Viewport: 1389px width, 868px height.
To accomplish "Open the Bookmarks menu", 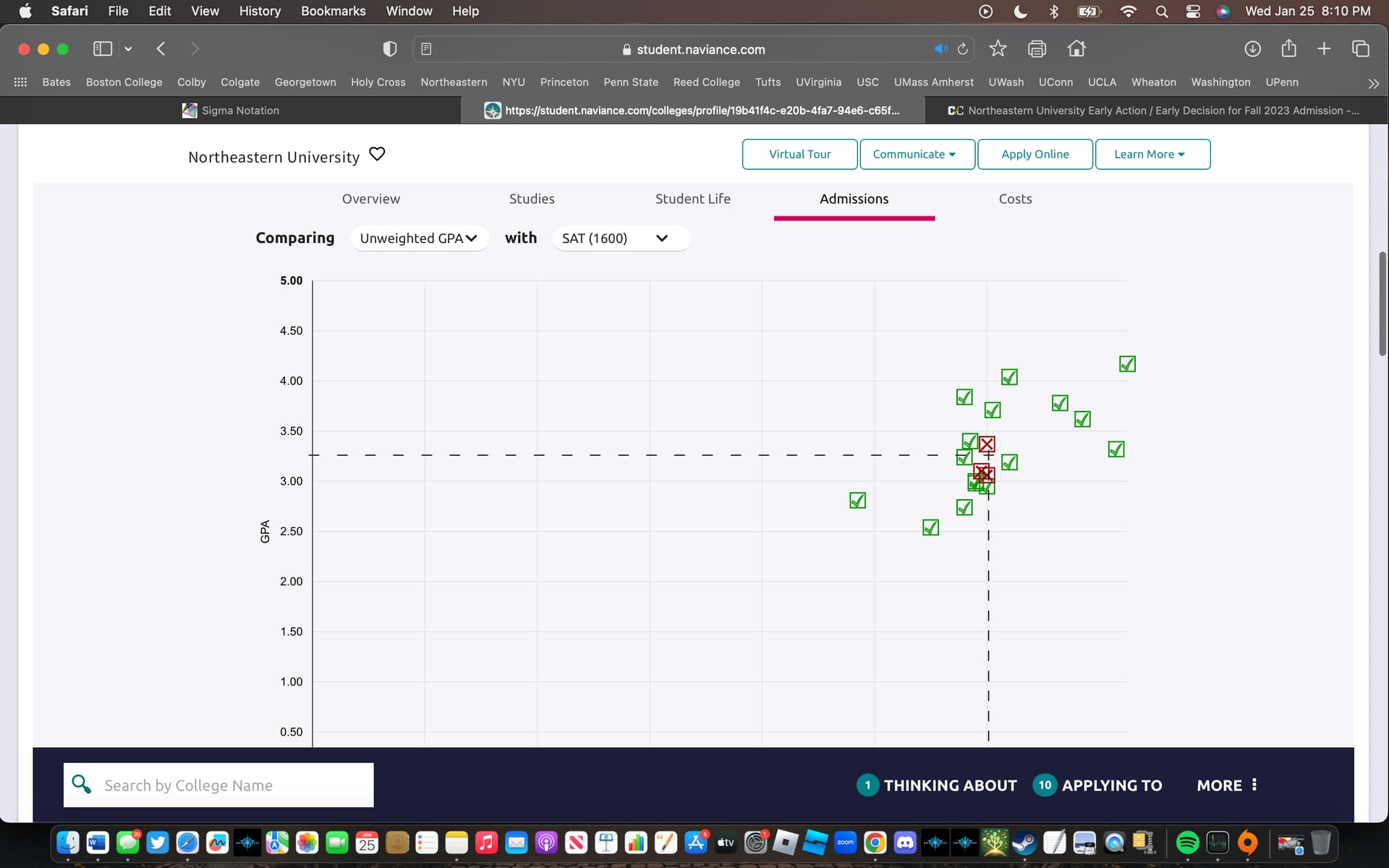I will [333, 11].
